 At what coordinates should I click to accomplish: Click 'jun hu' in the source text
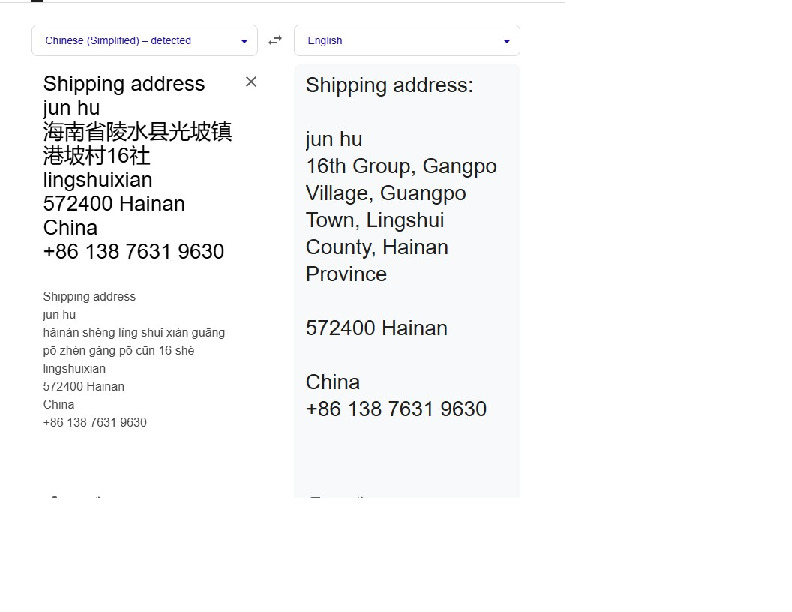tap(71, 108)
